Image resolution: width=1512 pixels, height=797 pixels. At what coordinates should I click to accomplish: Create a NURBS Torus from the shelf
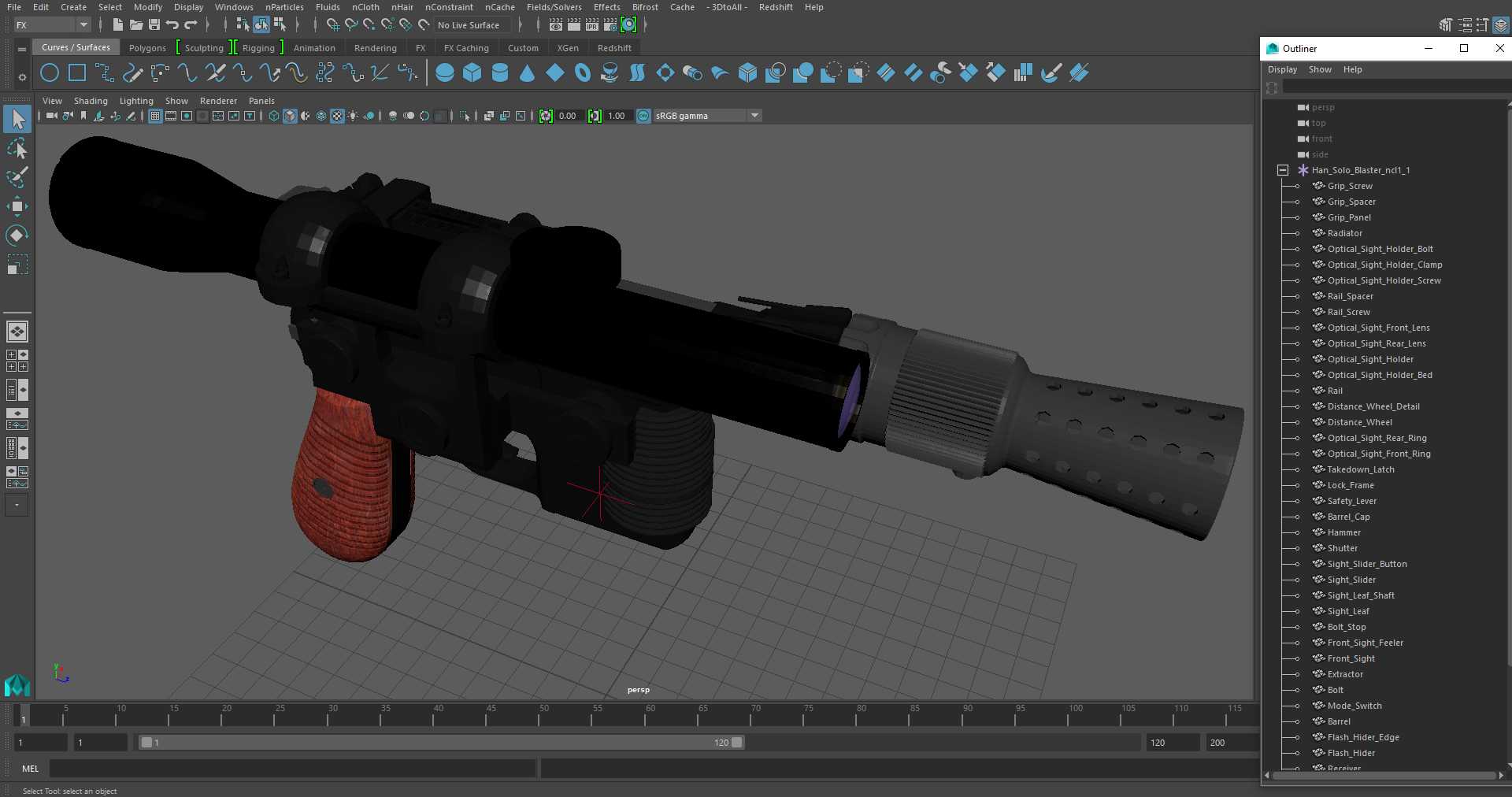click(x=583, y=73)
